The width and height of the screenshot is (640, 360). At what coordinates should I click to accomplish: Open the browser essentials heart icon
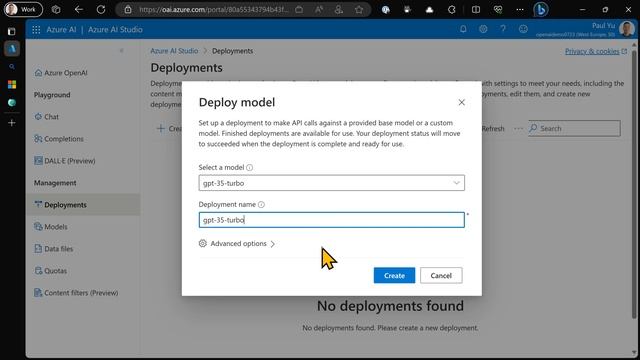(498, 9)
